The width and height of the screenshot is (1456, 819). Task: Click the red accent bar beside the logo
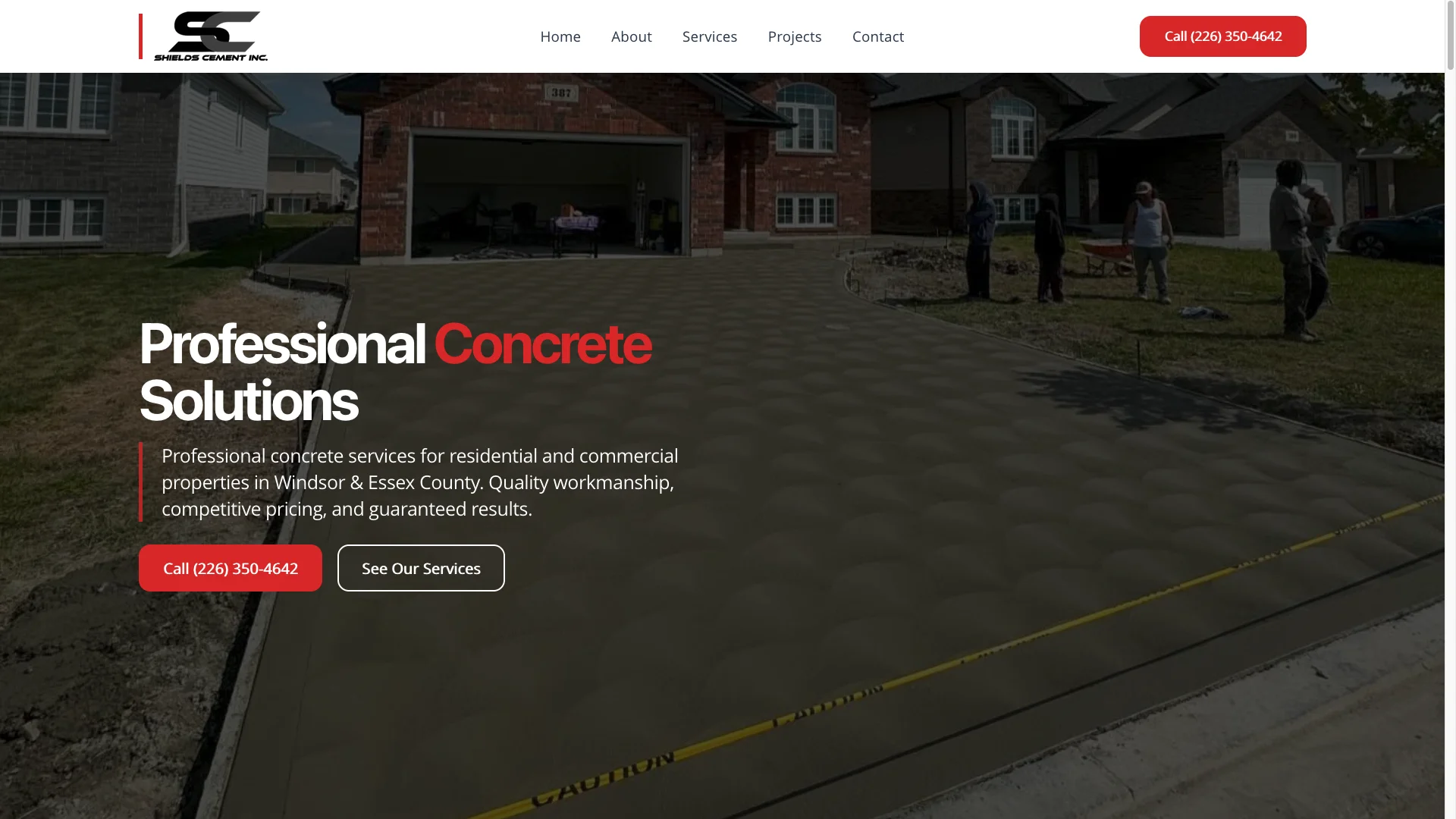pos(140,36)
